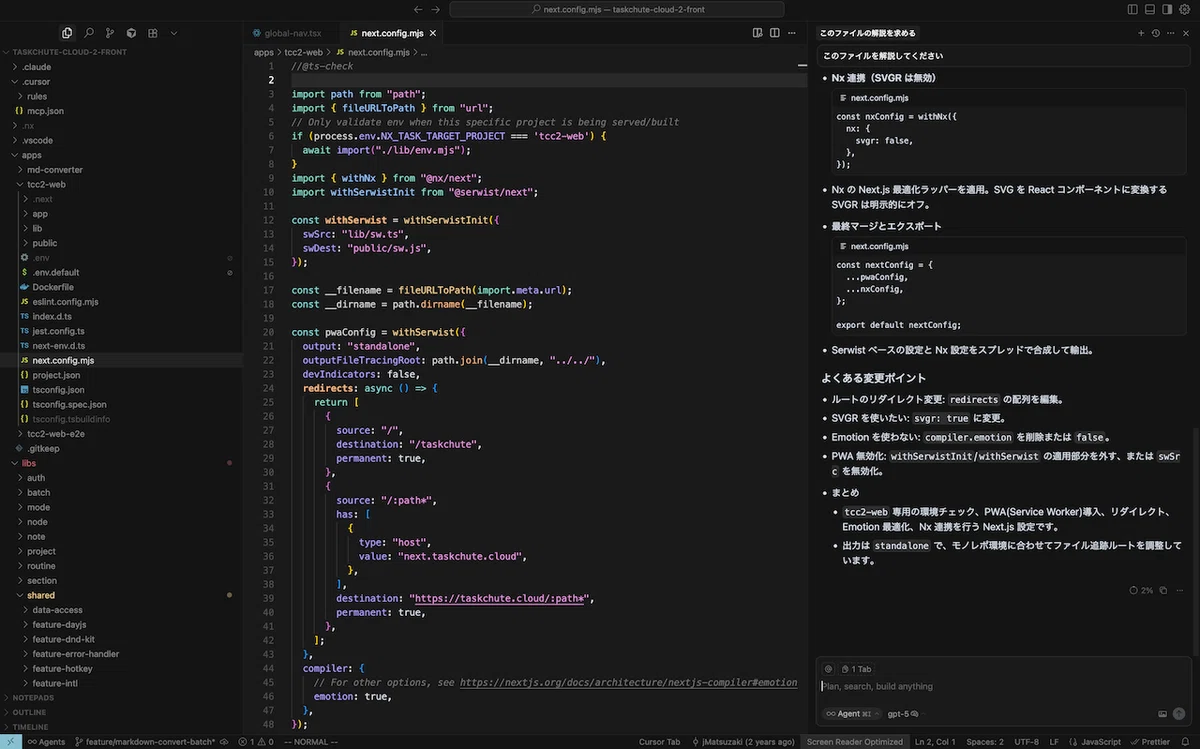Expand the TIMELINE section

(121, 727)
